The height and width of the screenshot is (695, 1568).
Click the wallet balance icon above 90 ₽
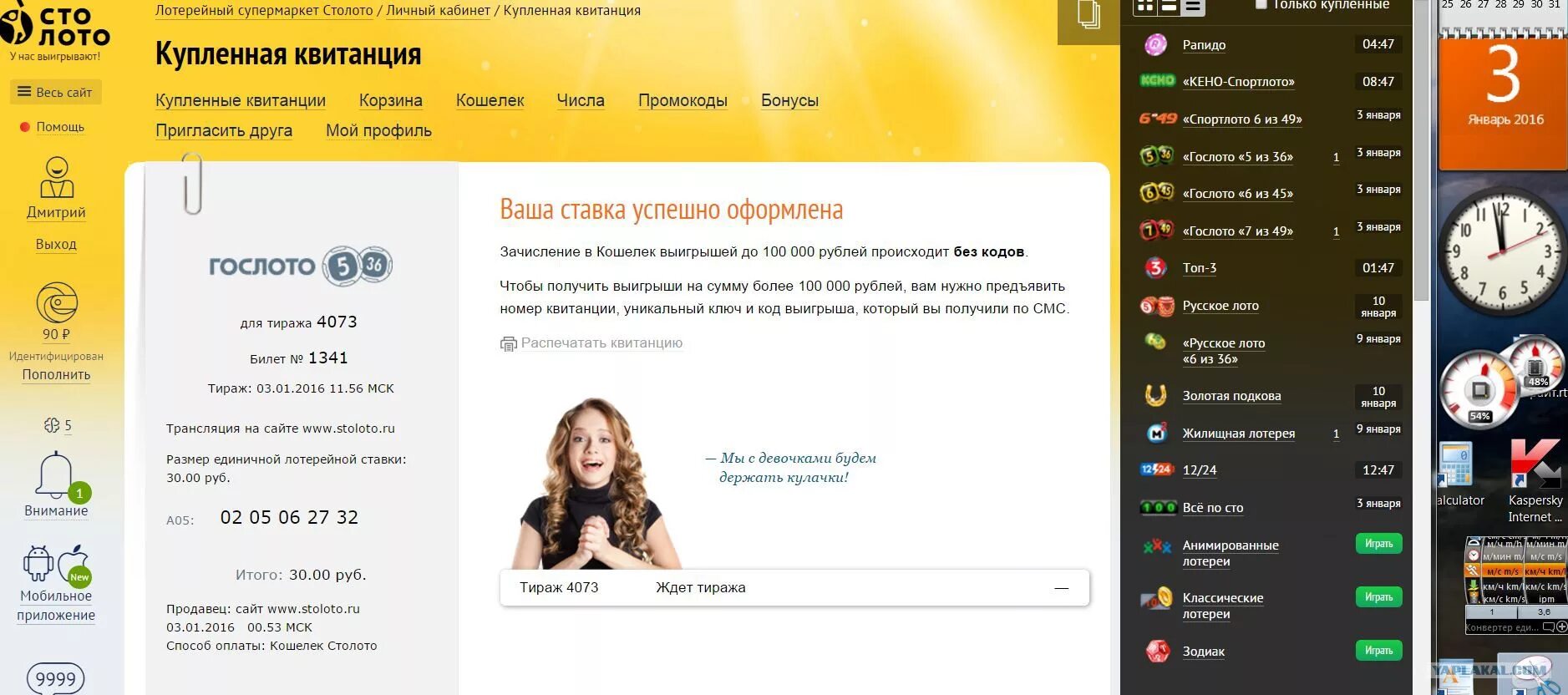pos(57,302)
